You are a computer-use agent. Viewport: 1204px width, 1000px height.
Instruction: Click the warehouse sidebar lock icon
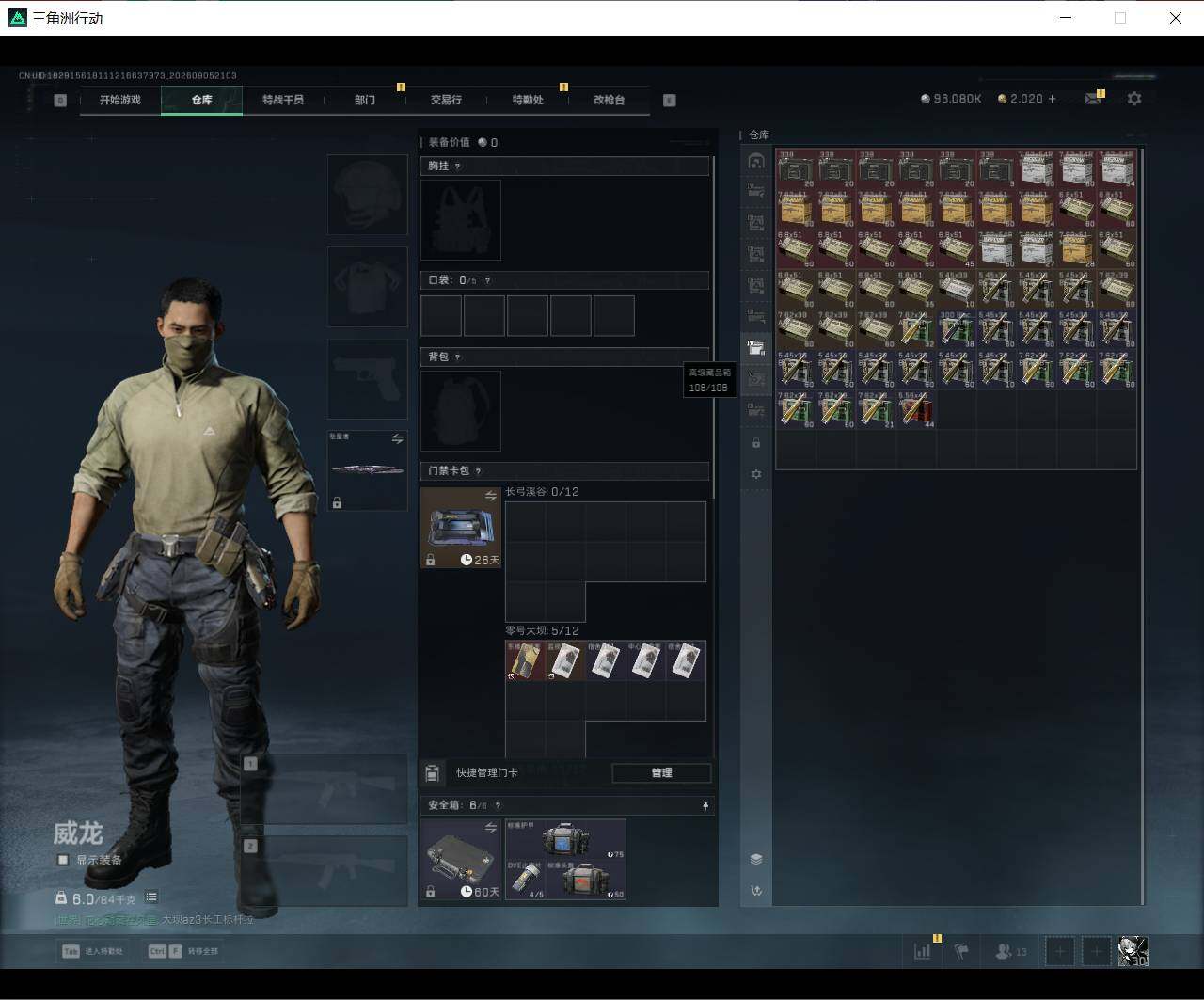coord(756,442)
